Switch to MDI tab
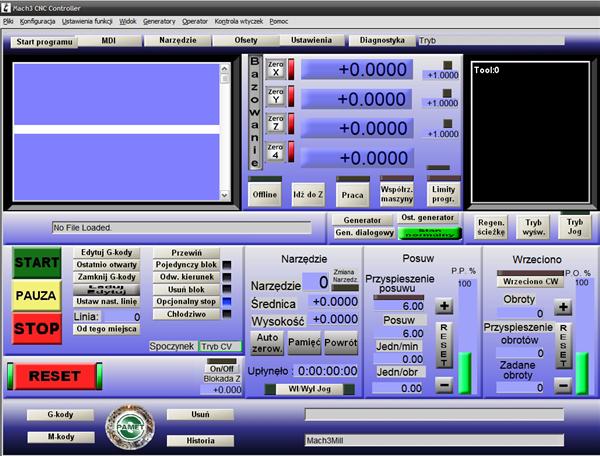Viewport: 600px width, 456px height. point(109,40)
